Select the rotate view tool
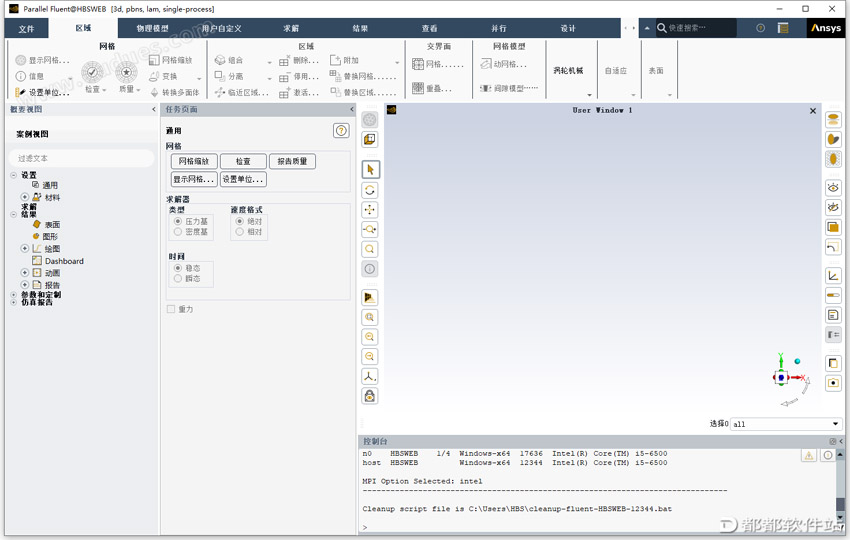 (370, 190)
